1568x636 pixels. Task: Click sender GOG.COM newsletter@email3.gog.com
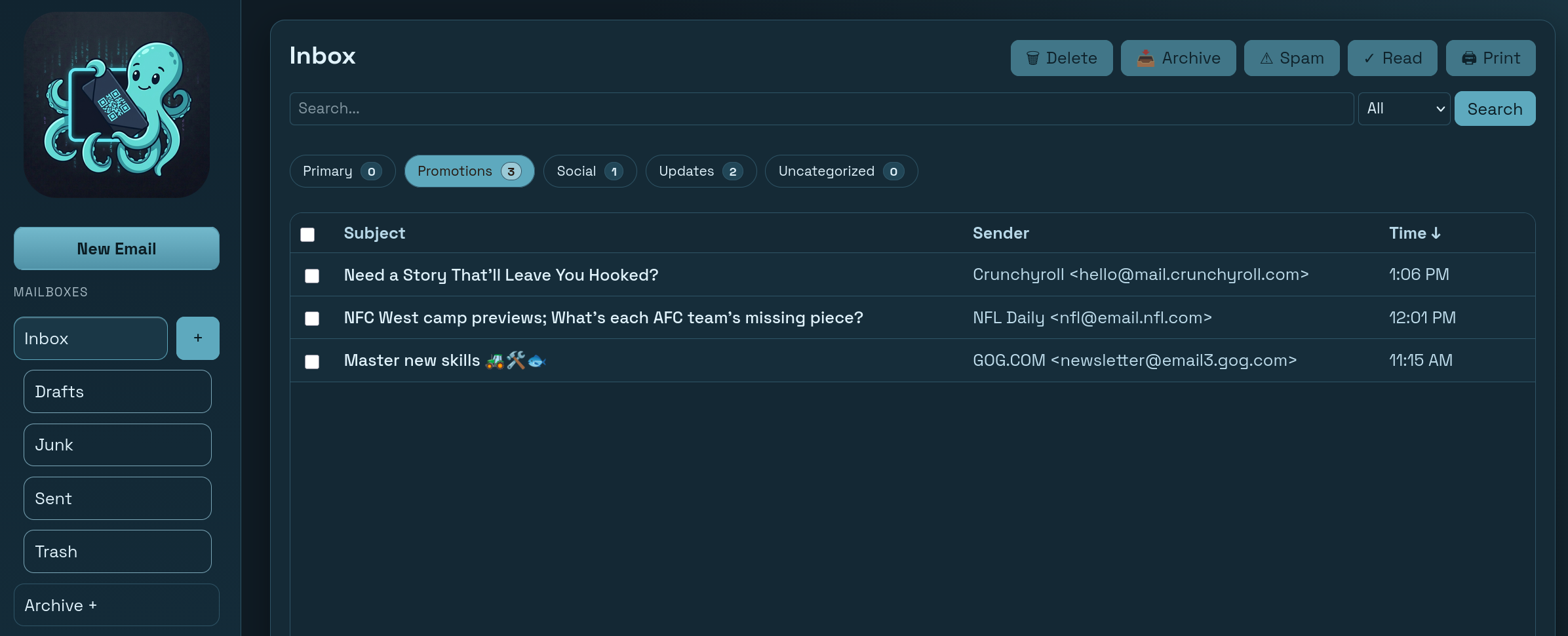1135,361
